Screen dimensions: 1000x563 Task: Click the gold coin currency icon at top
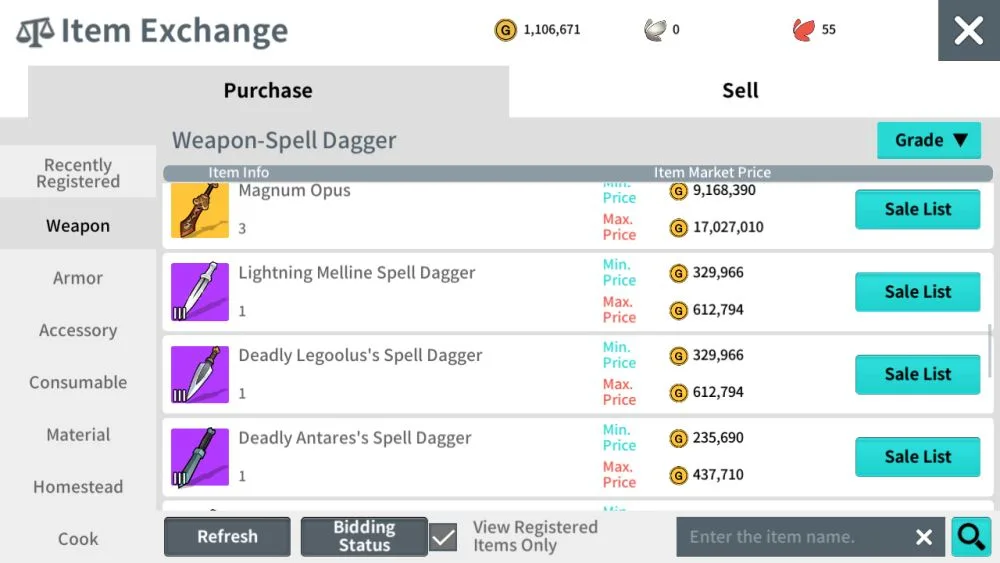click(x=506, y=30)
